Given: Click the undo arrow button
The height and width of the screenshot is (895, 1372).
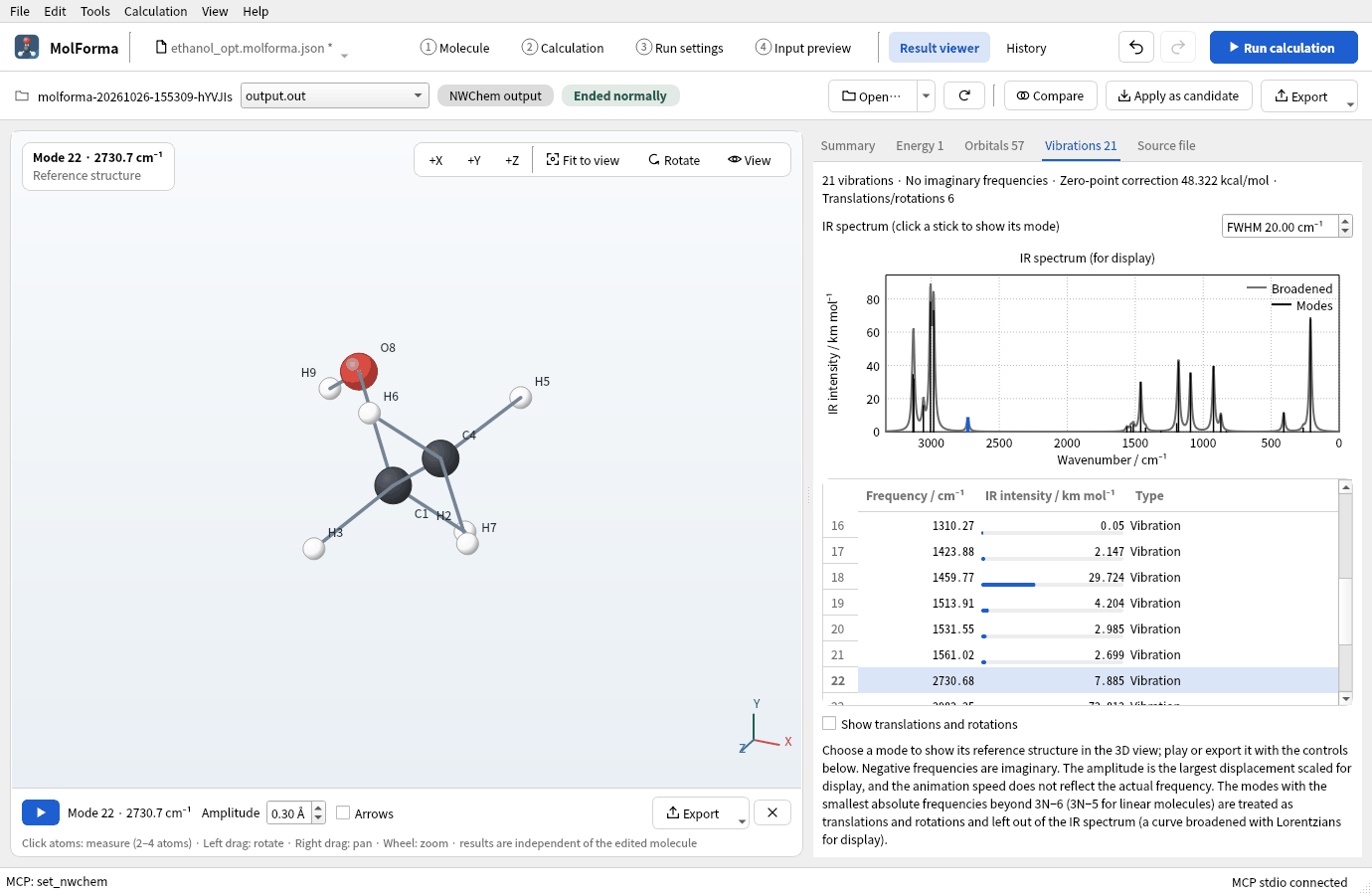Looking at the screenshot, I should [x=1136, y=47].
